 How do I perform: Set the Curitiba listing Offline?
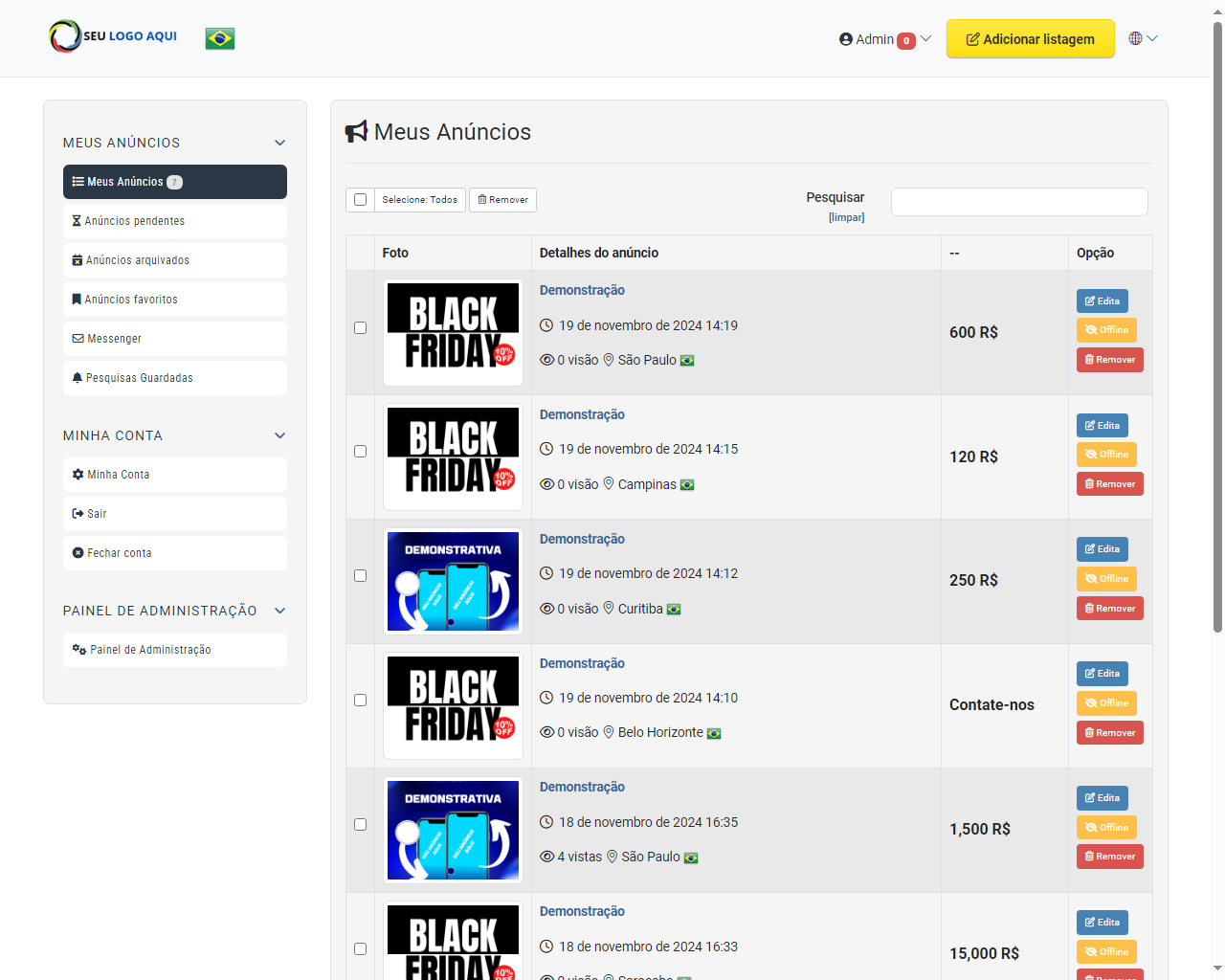pyautogui.click(x=1106, y=579)
